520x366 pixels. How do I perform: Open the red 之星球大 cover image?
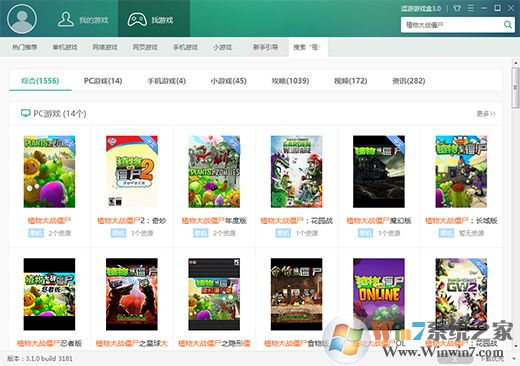pos(132,294)
